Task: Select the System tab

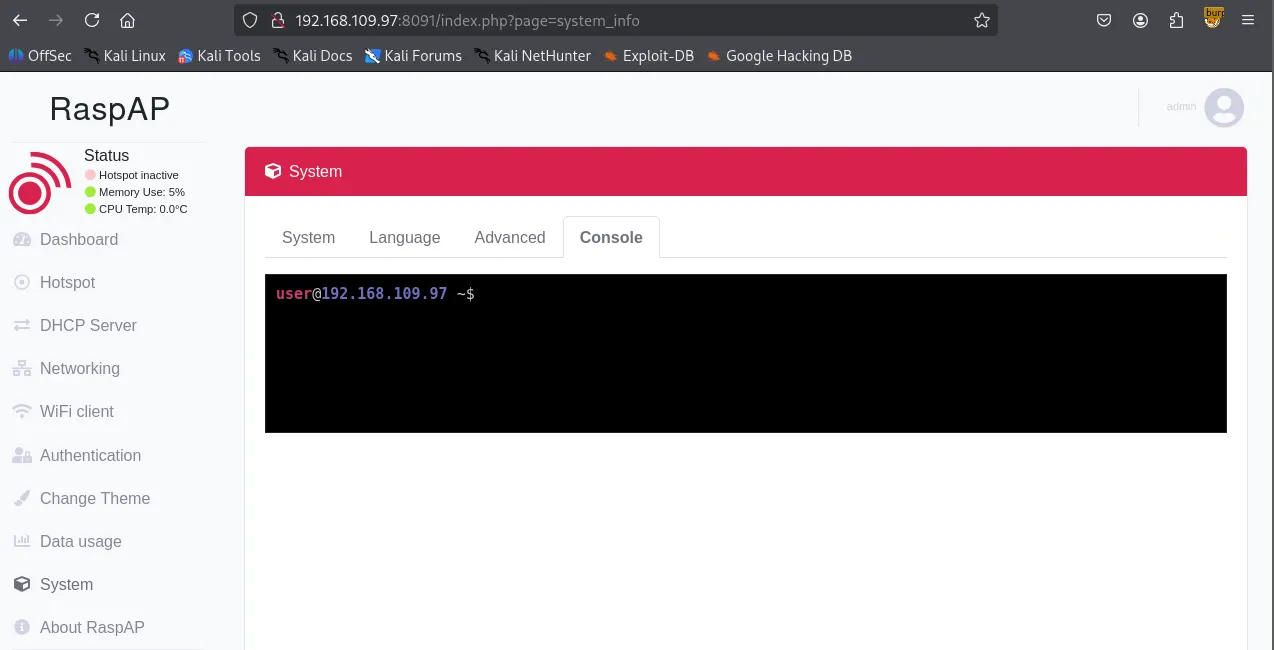Action: [308, 238]
